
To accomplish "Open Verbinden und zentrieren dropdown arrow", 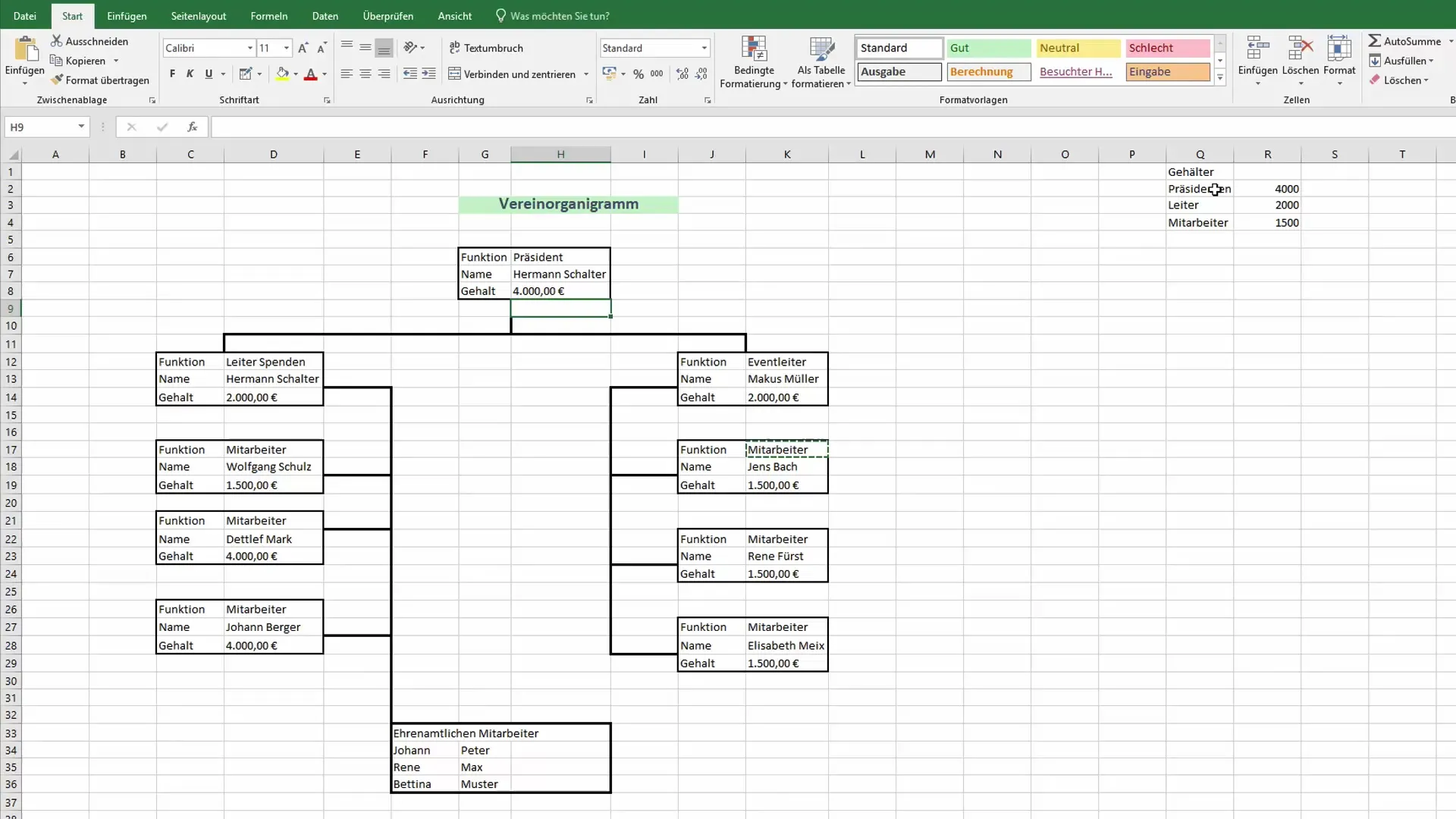I will 586,74.
